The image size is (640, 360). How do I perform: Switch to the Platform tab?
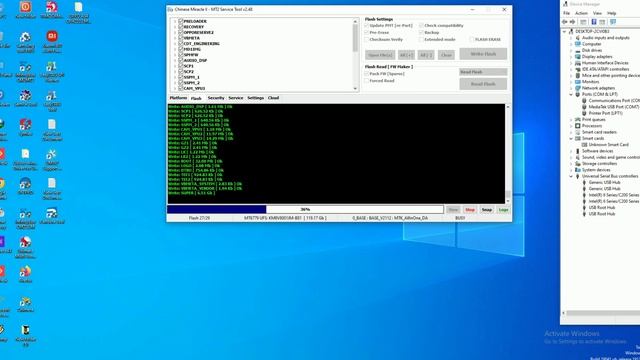point(178,98)
